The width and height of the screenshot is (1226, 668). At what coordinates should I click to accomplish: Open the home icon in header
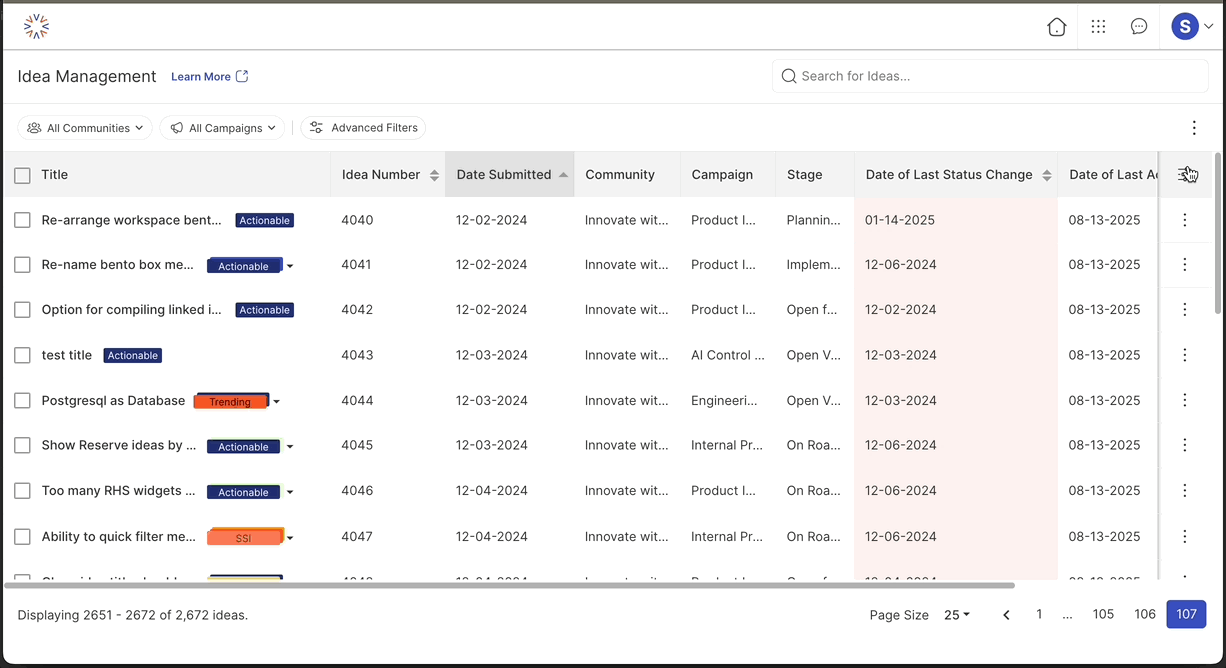(x=1056, y=27)
